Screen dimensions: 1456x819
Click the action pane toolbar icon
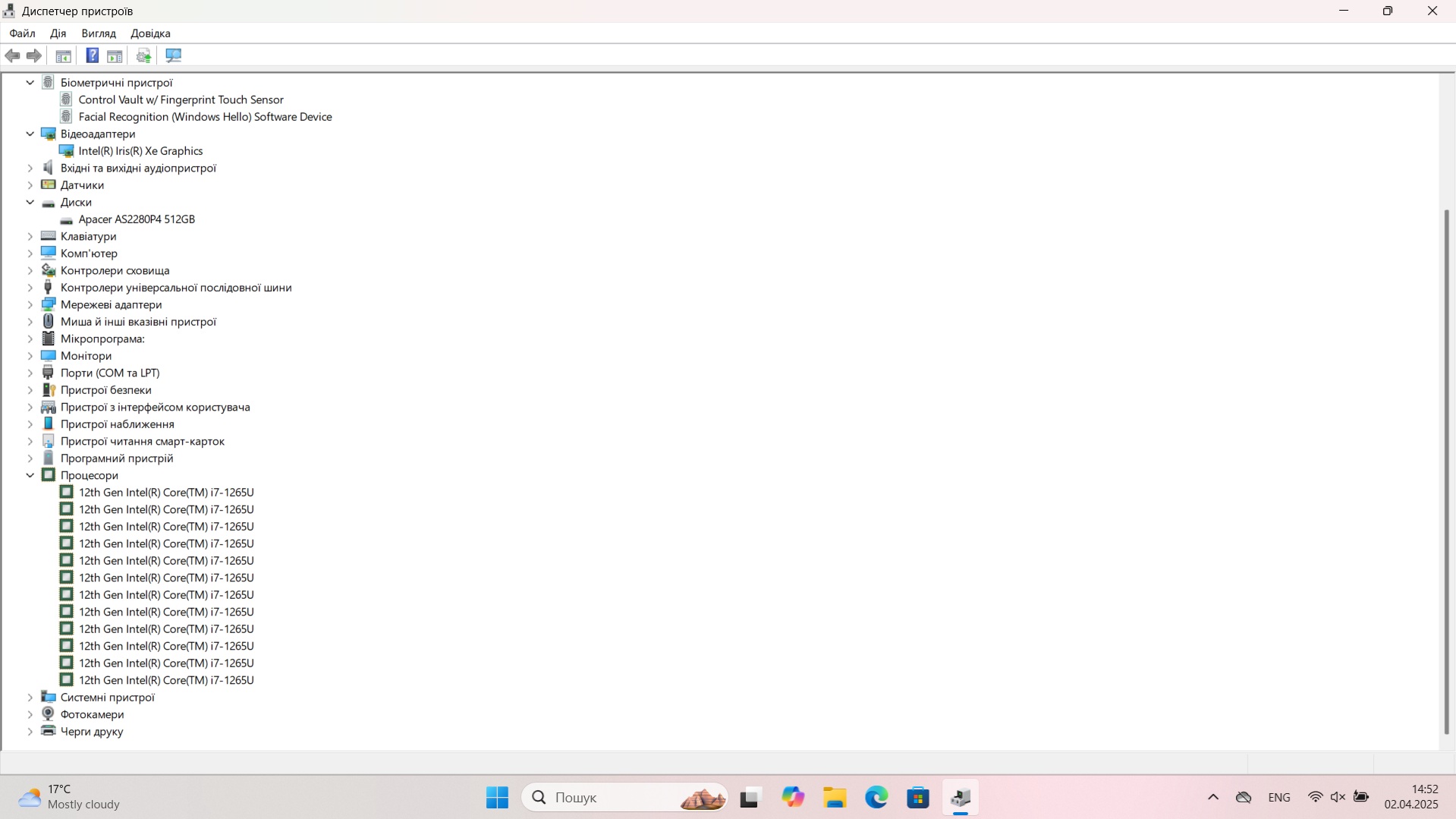tap(115, 55)
